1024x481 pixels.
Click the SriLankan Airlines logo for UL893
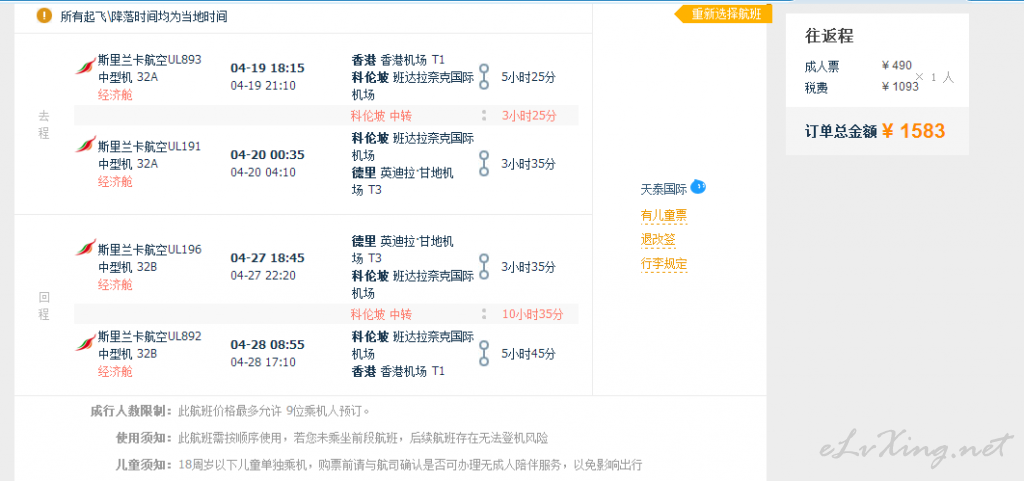tap(86, 65)
